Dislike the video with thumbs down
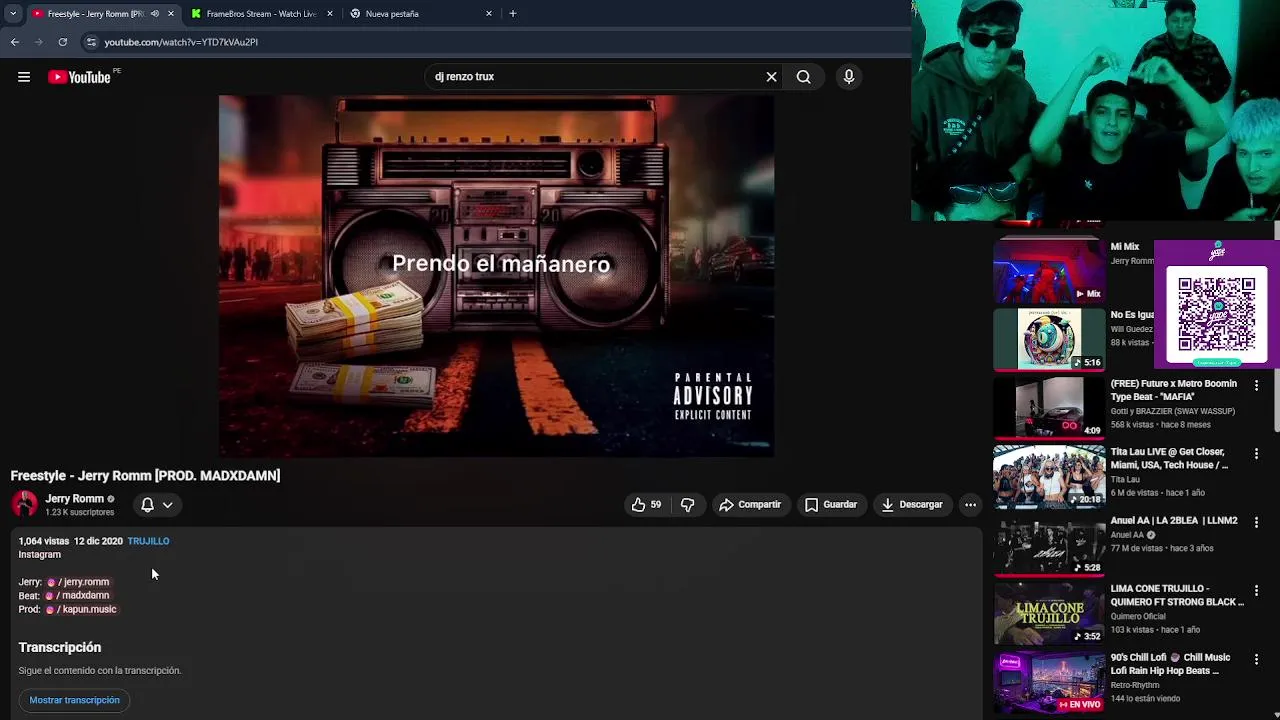Image resolution: width=1280 pixels, height=720 pixels. (688, 505)
